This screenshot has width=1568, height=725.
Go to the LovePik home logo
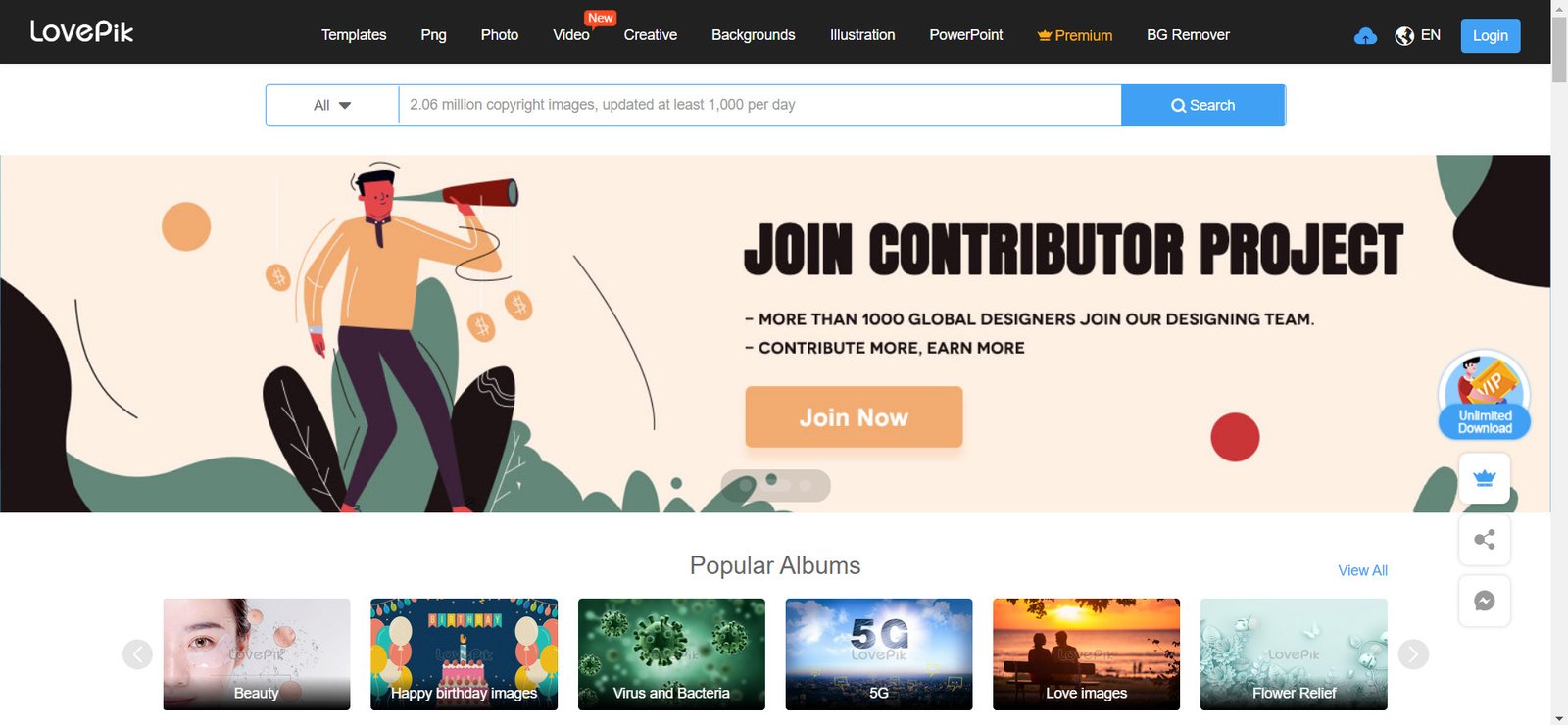(x=81, y=31)
